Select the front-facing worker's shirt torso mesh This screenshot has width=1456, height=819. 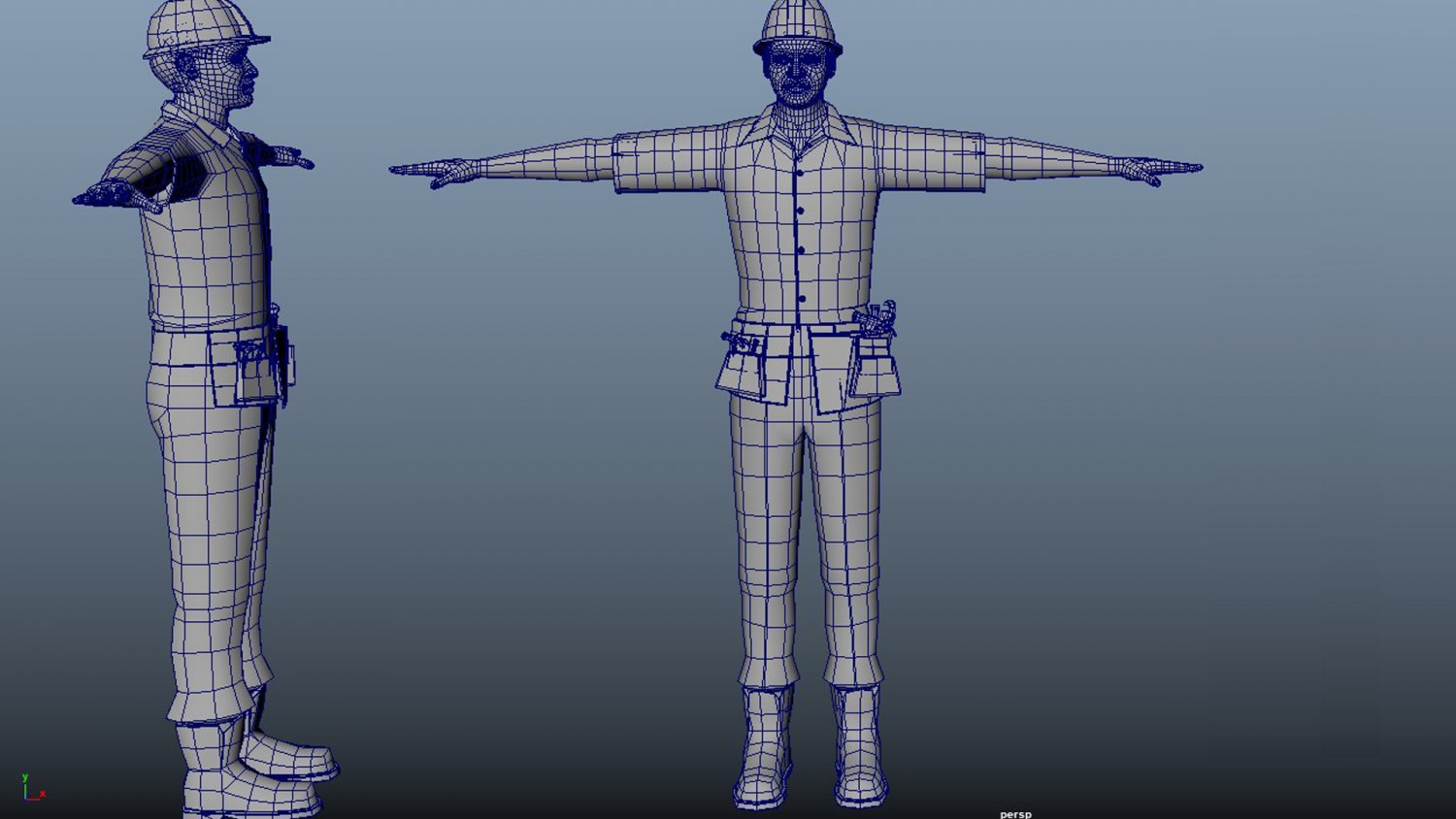tap(803, 218)
